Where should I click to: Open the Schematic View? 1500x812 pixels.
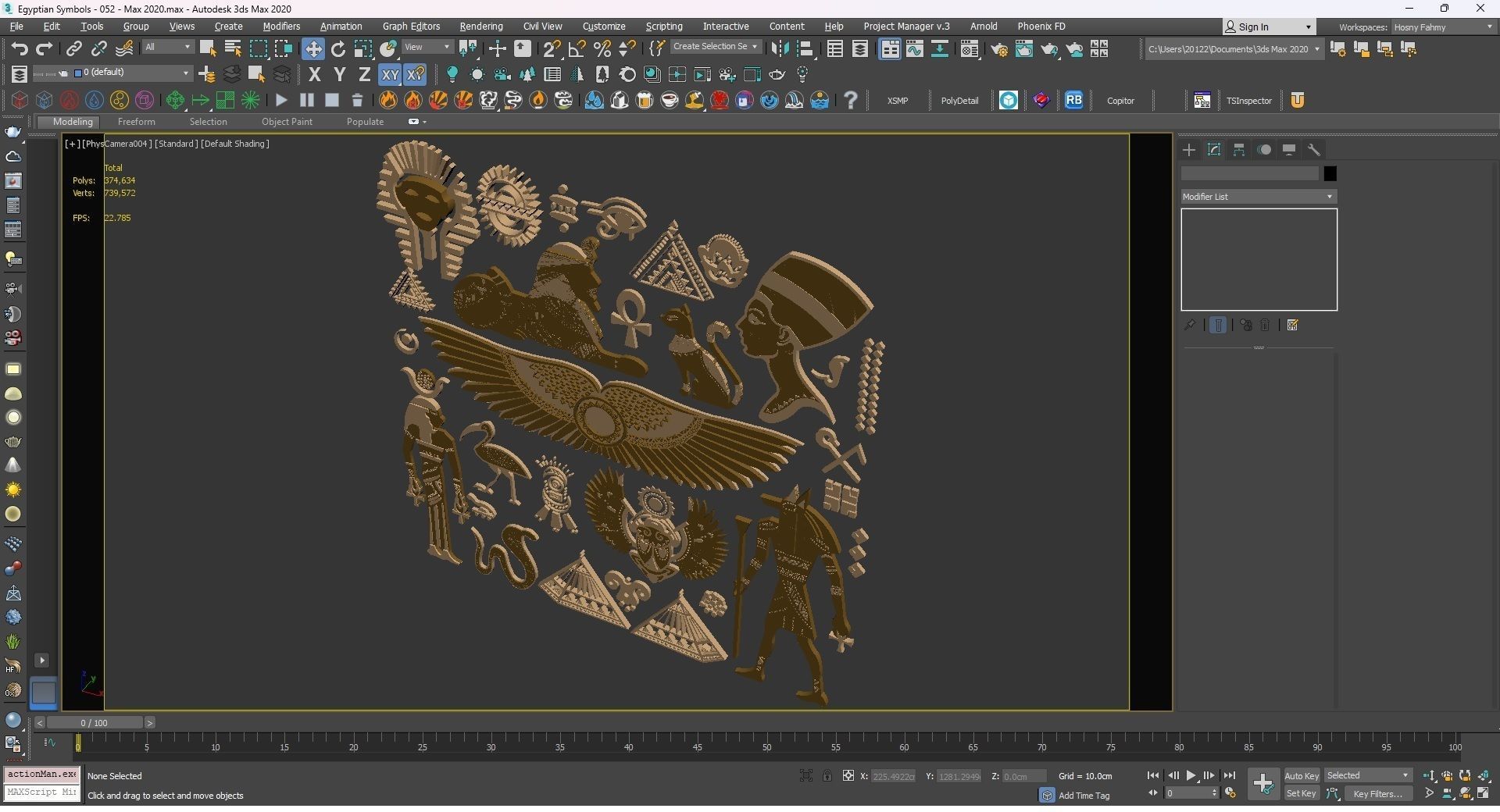[x=940, y=48]
